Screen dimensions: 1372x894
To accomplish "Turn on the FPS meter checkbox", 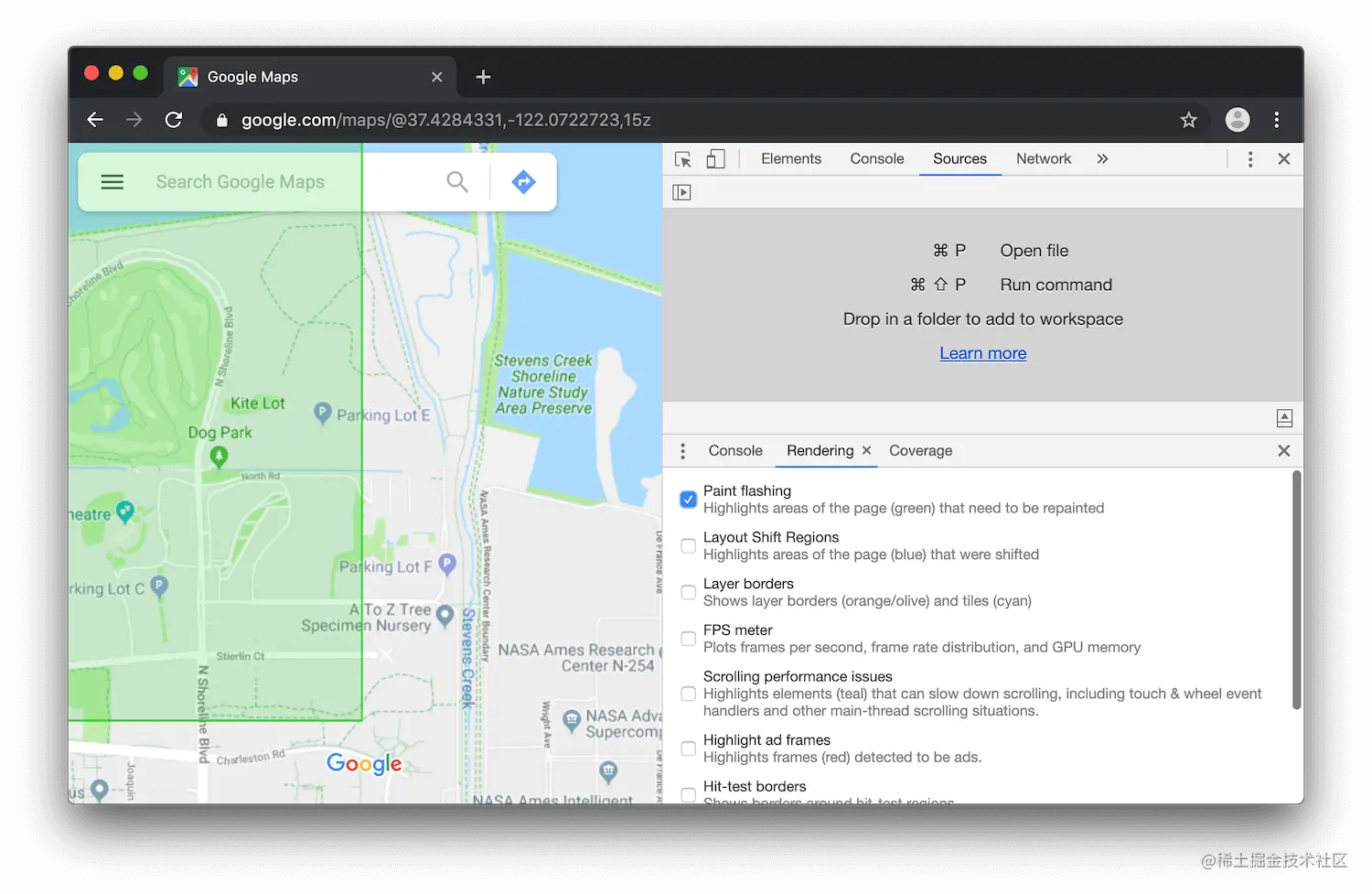I will click(x=689, y=639).
